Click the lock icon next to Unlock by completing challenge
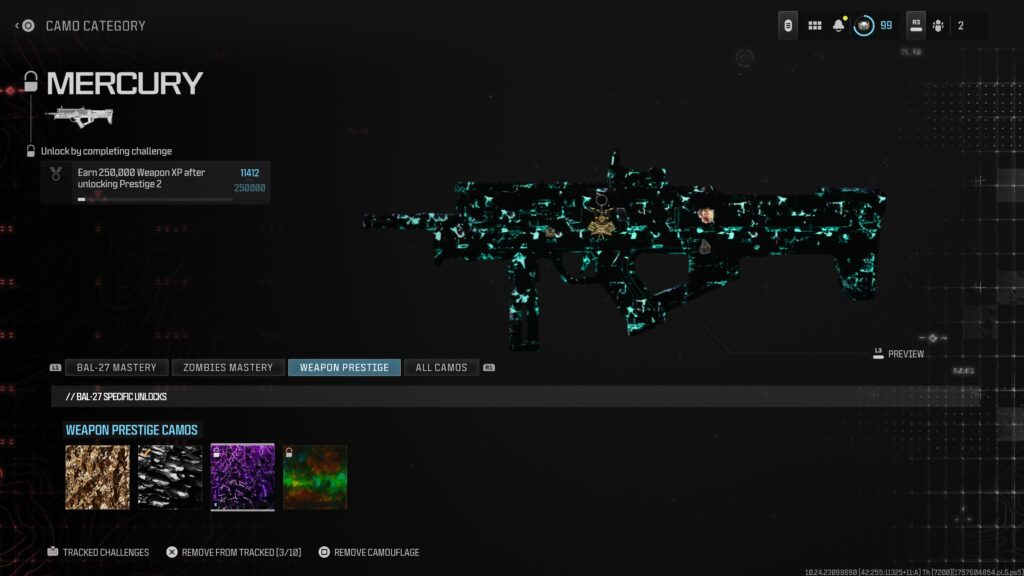Viewport: 1024px width, 576px height. click(31, 151)
